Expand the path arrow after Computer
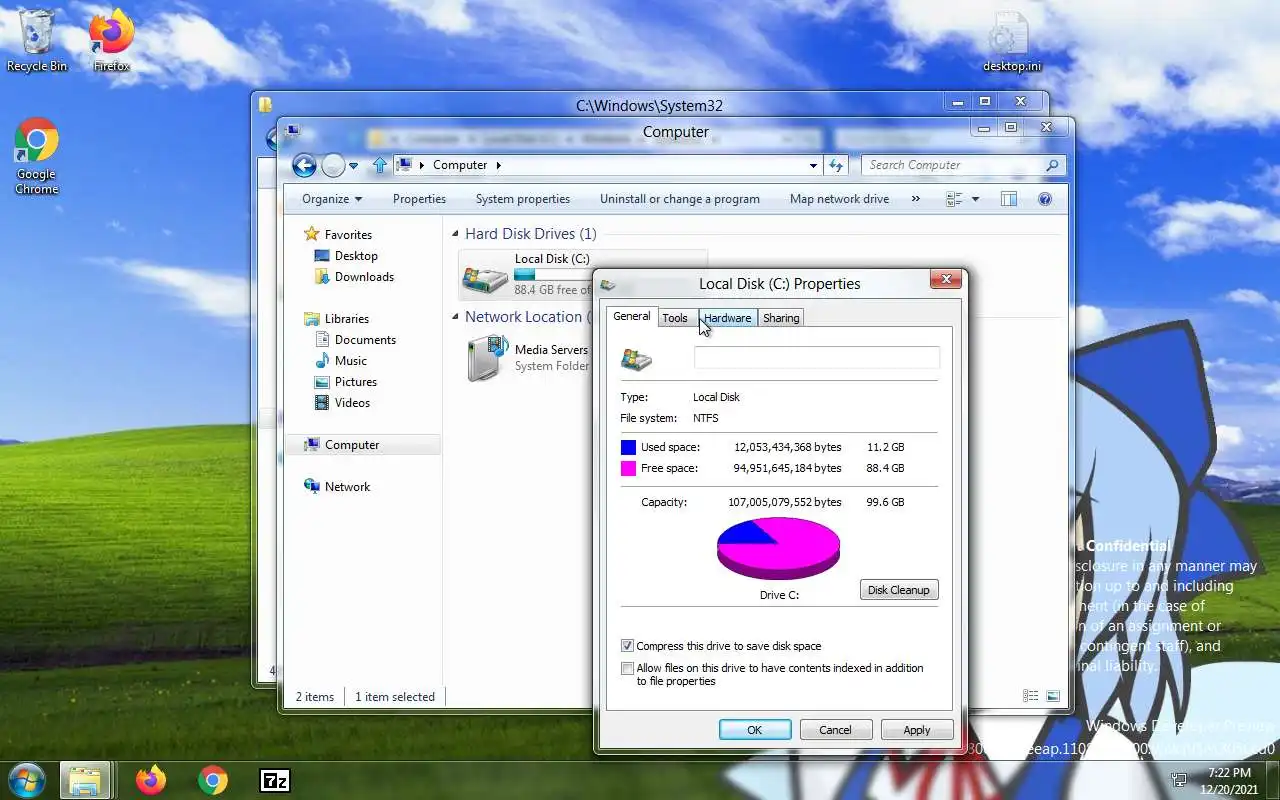1280x800 pixels. (498, 165)
